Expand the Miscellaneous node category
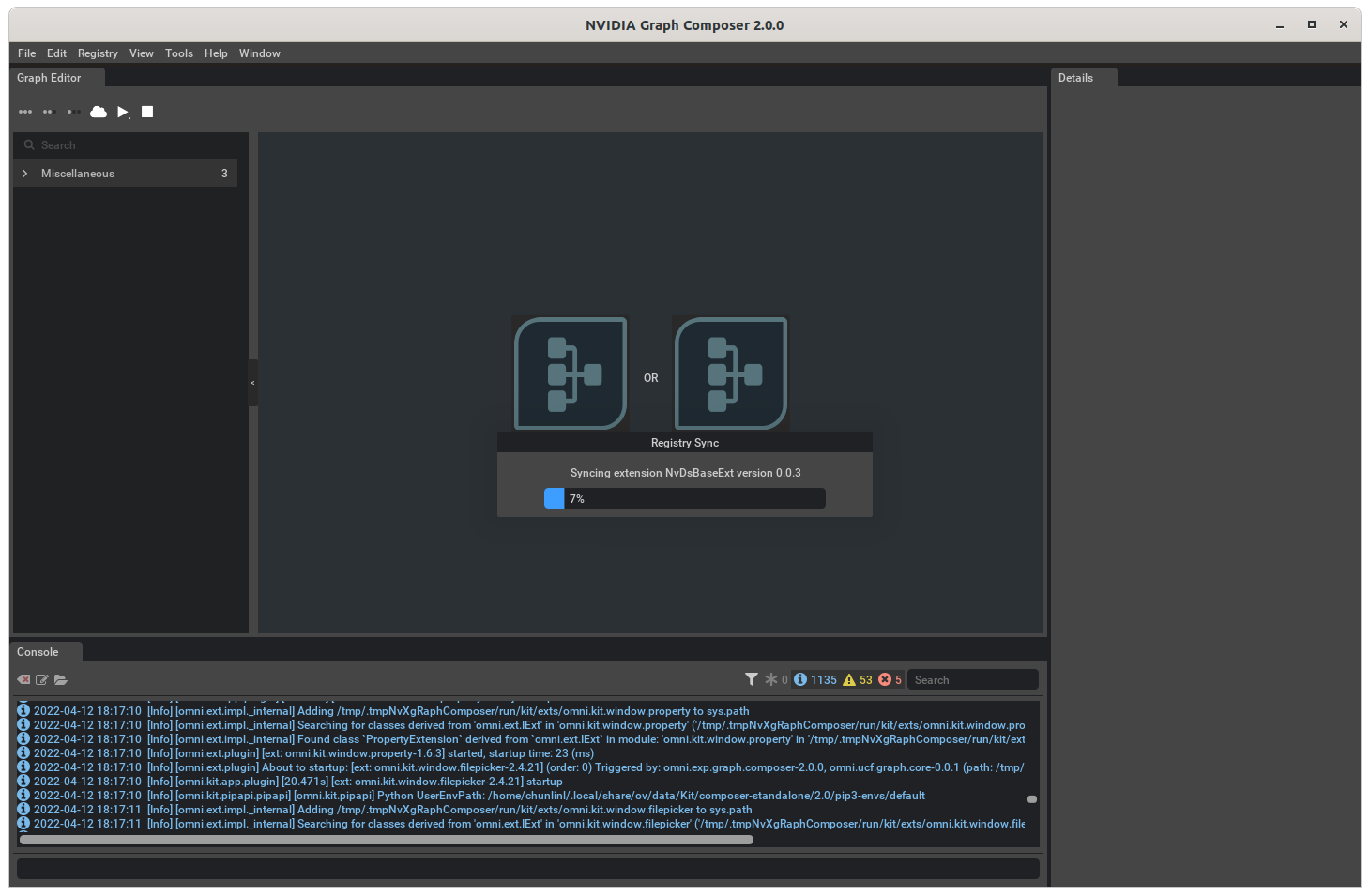 tap(23, 173)
